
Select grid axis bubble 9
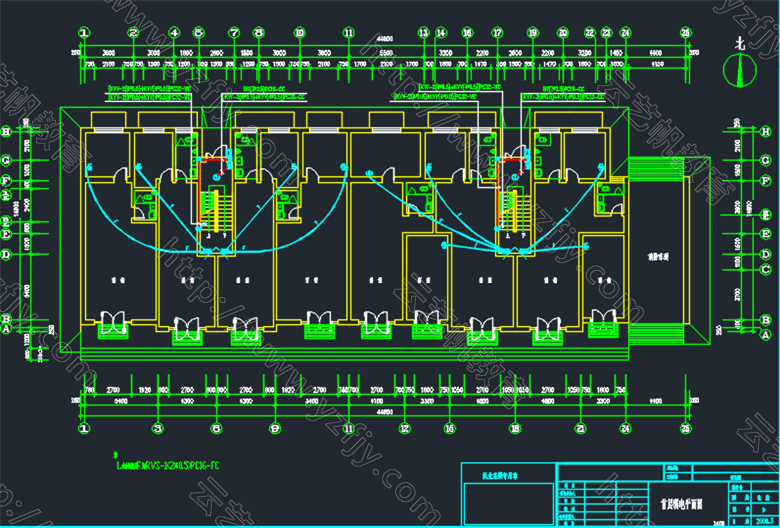coord(275,428)
